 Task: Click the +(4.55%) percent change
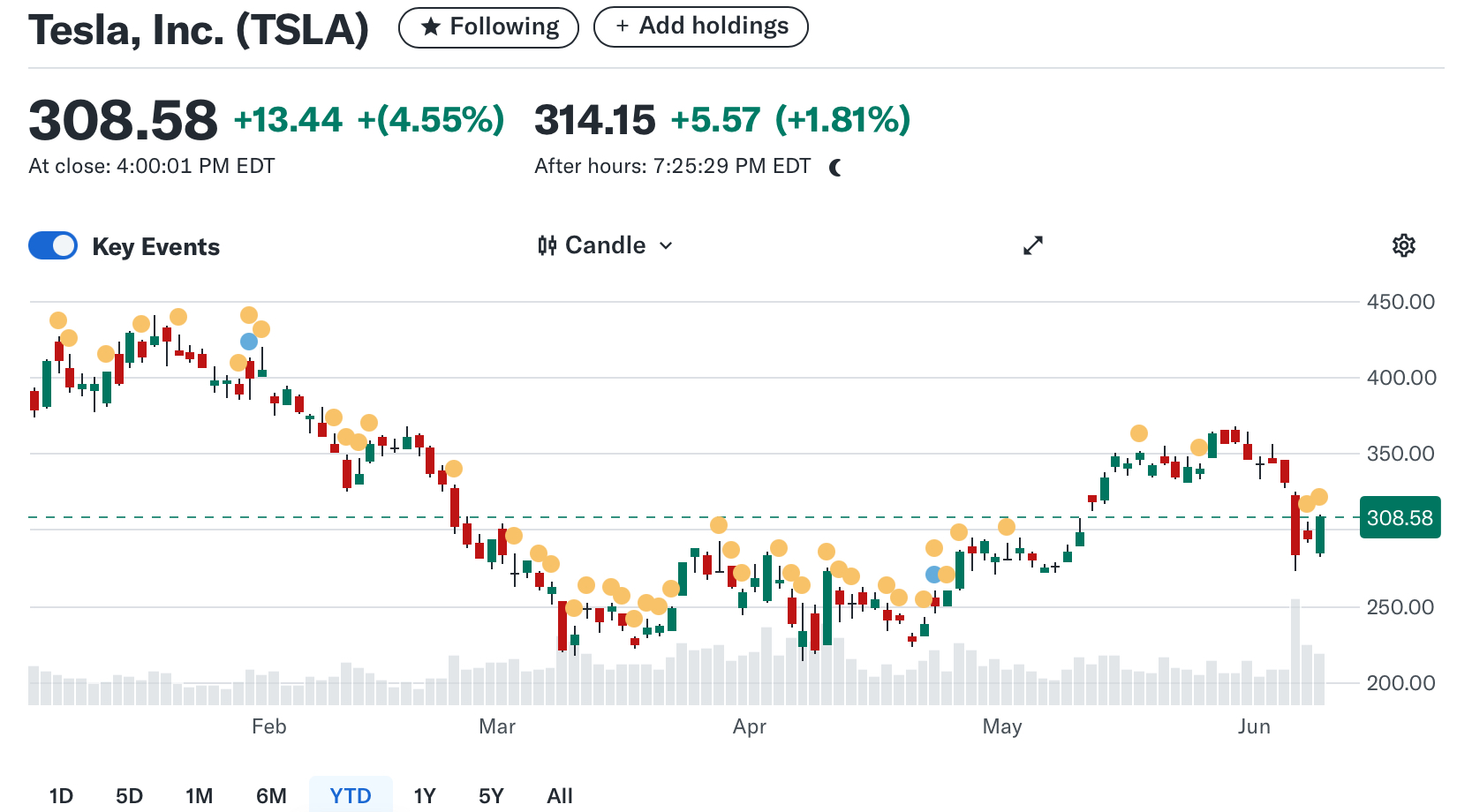click(x=431, y=120)
